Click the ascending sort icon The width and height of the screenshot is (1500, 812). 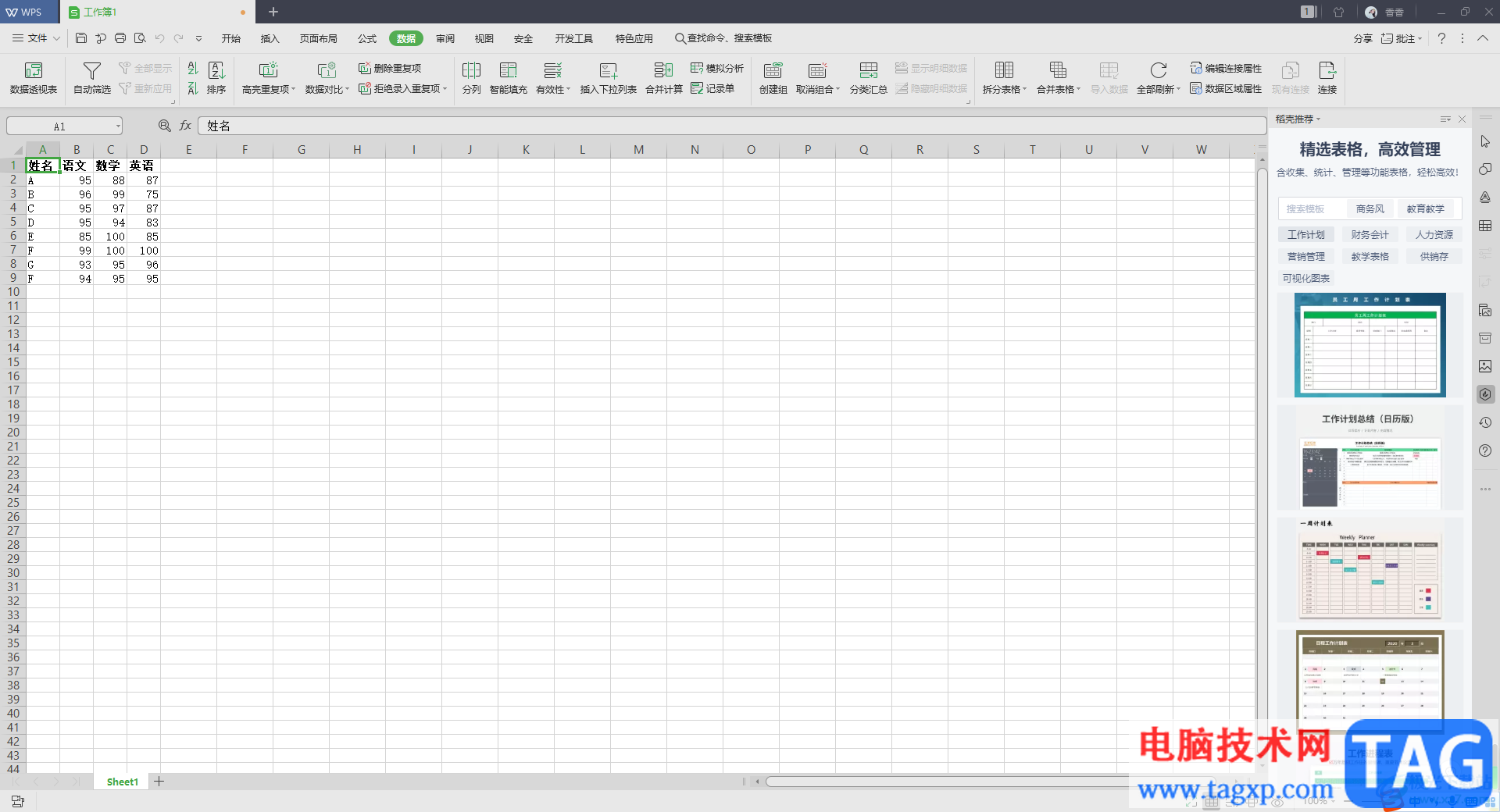(x=193, y=69)
